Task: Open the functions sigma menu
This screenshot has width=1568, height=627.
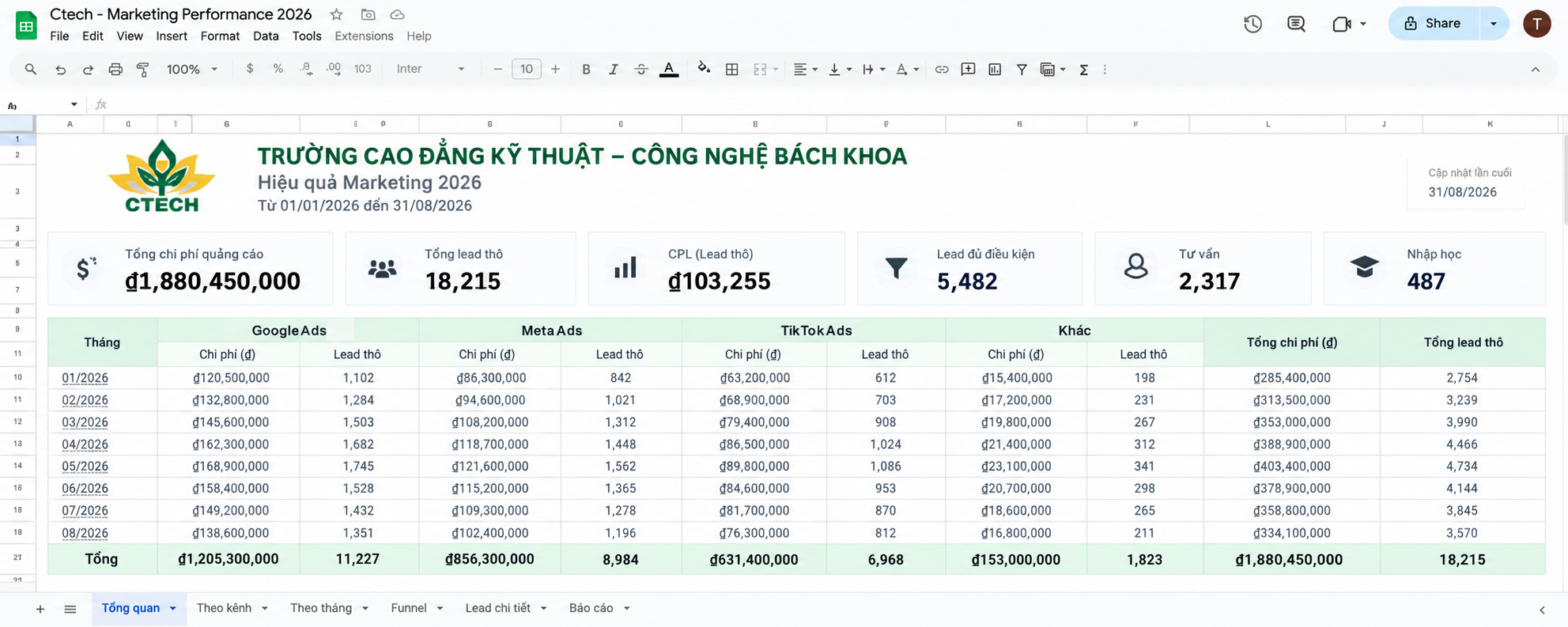Action: (1084, 70)
